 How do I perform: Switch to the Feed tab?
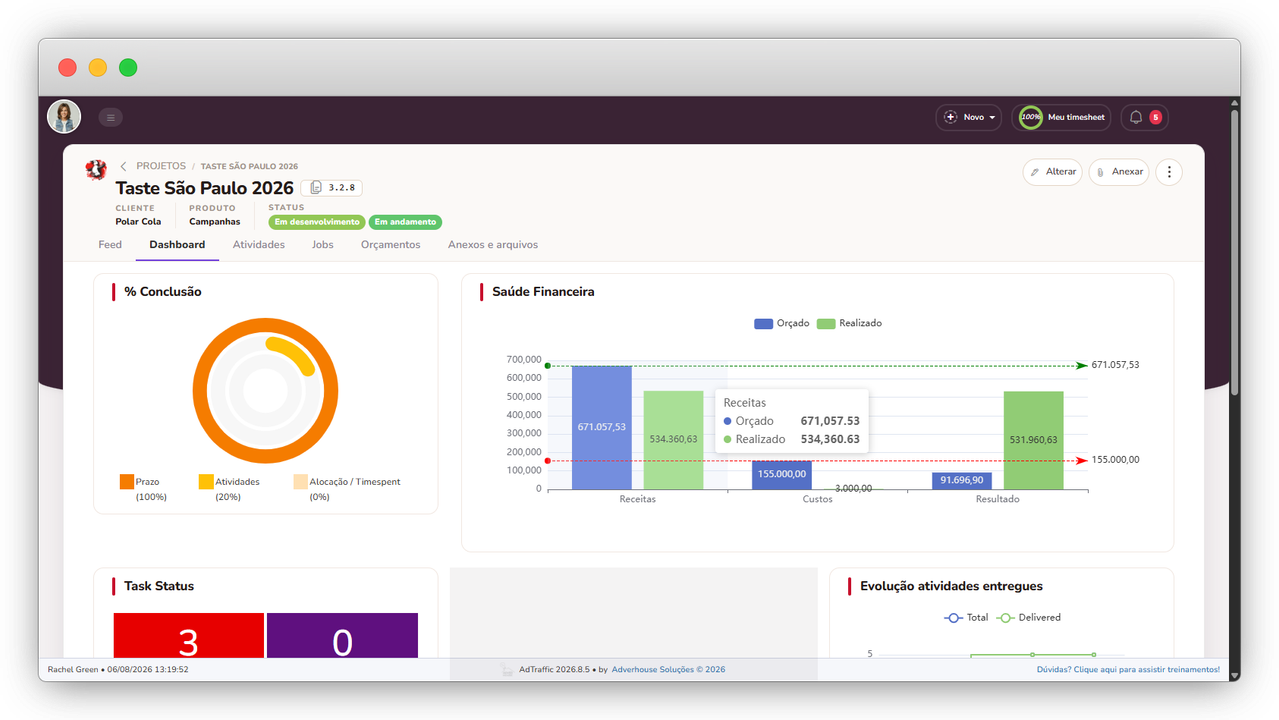click(110, 245)
